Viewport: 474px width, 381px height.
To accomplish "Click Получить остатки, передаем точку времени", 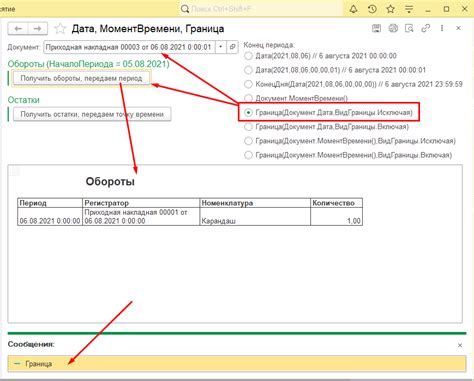I will (x=92, y=114).
